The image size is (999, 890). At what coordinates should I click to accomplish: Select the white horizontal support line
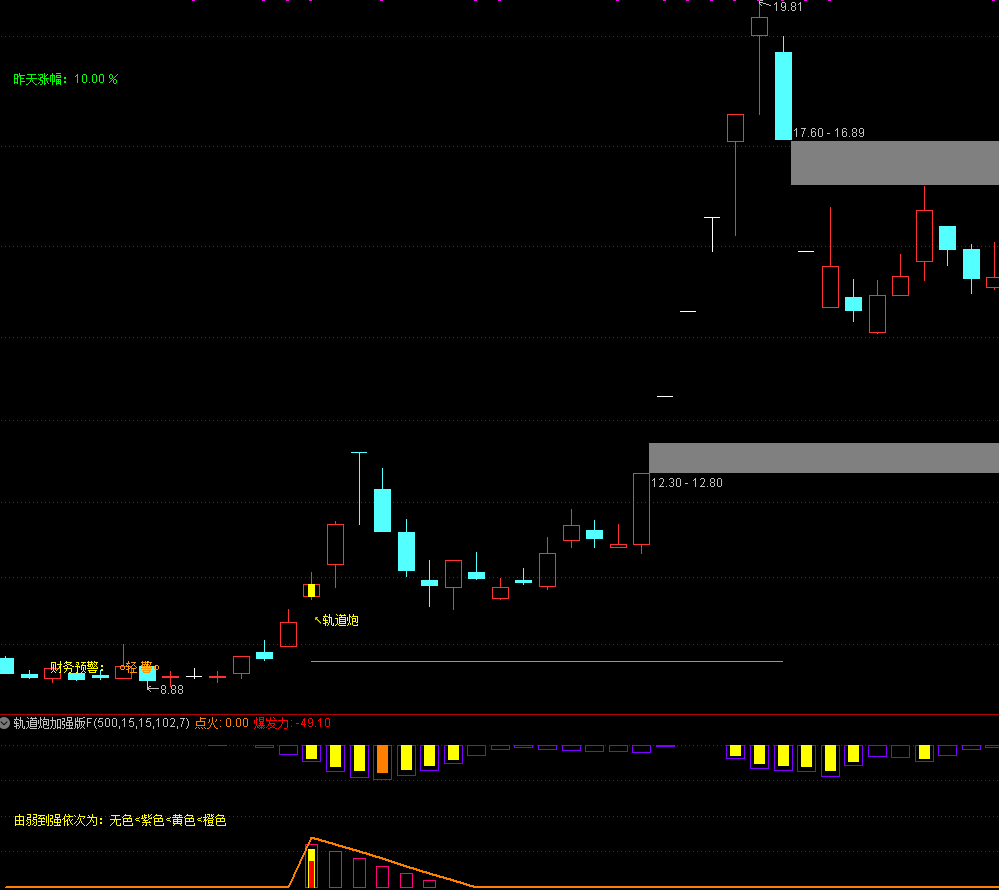[x=546, y=661]
